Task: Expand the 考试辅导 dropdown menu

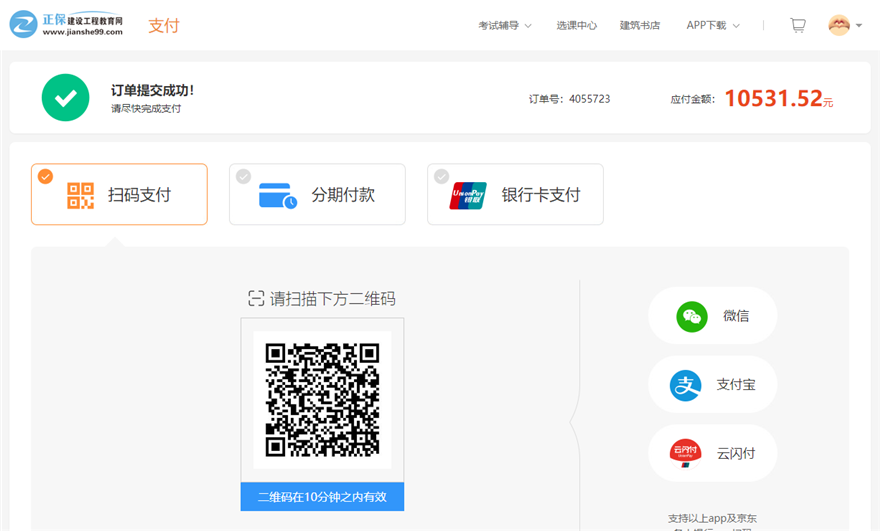Action: point(504,25)
